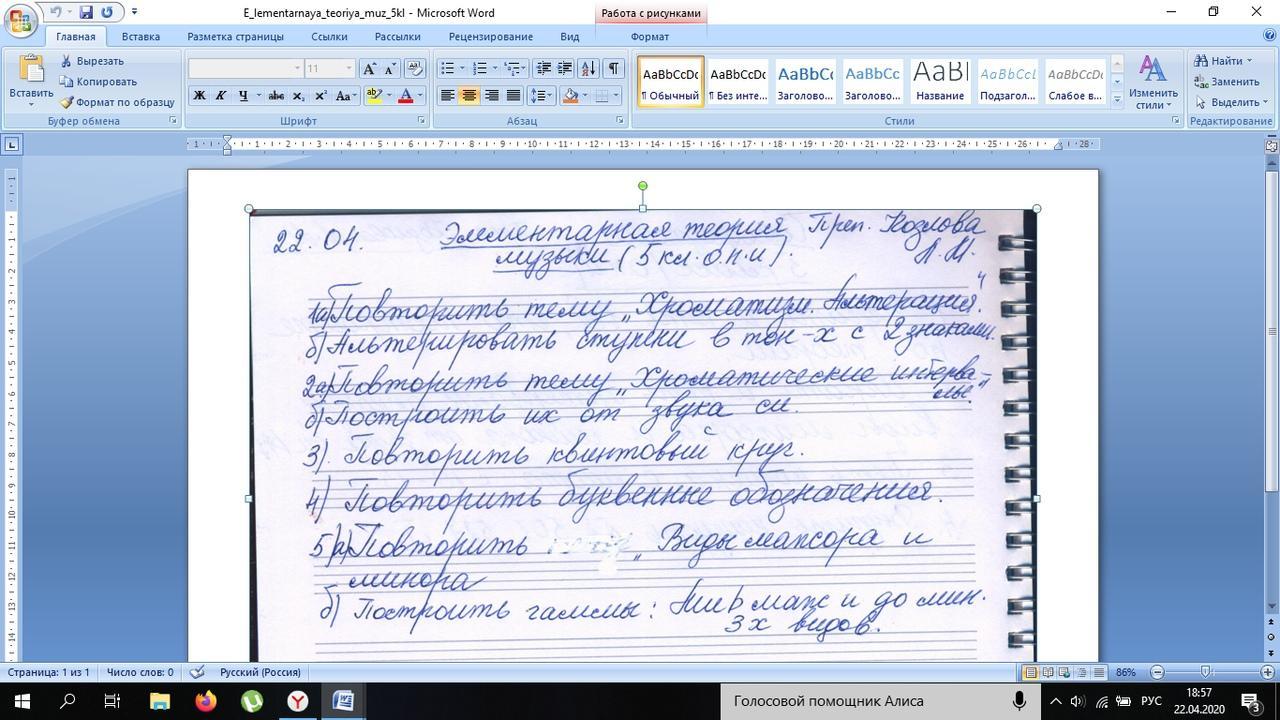Open Windows Start menu

coord(22,701)
